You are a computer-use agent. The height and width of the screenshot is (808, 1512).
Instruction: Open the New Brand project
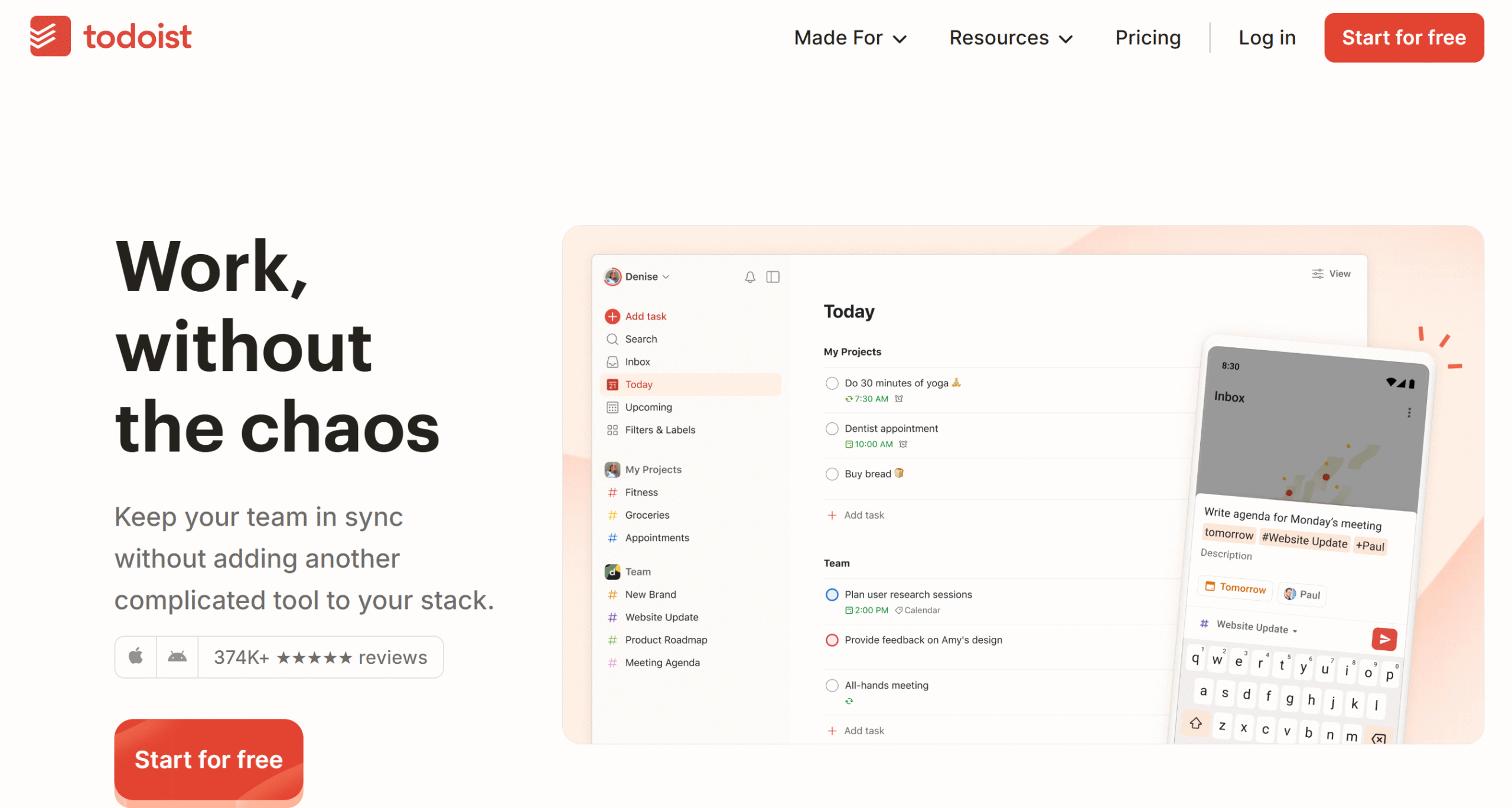[x=690, y=594]
